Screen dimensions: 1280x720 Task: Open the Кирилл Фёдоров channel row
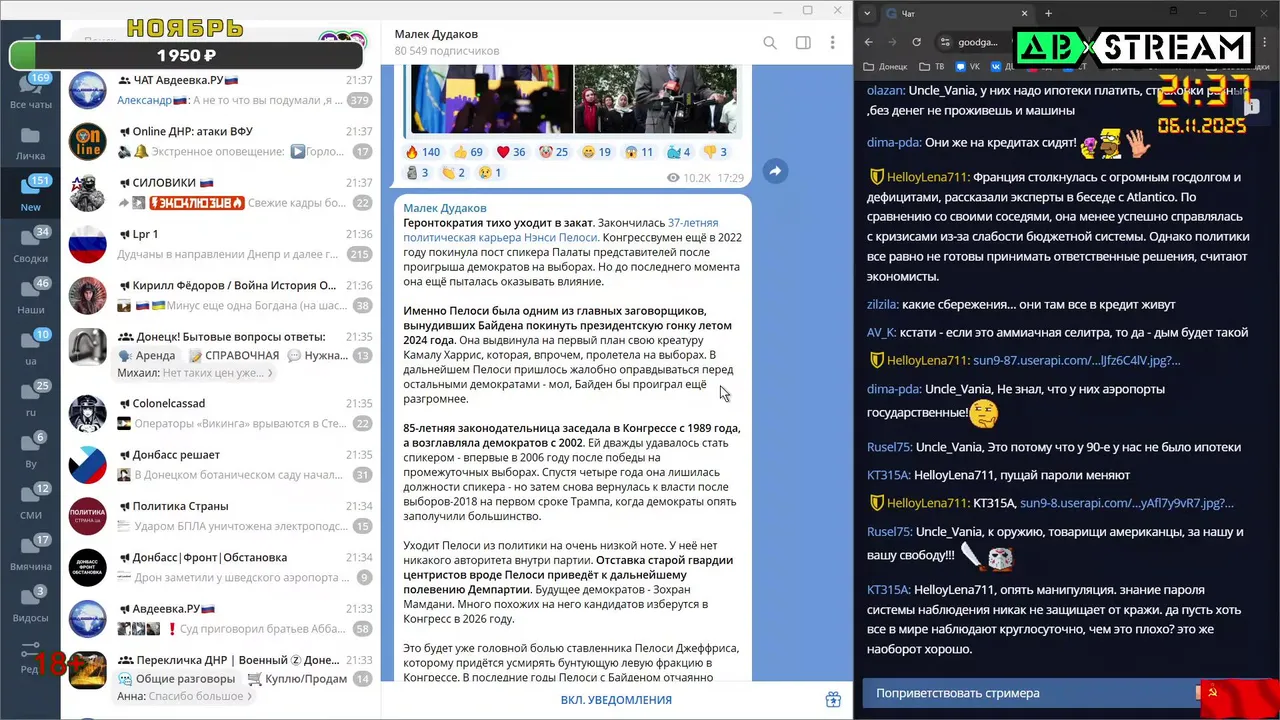tap(220, 295)
